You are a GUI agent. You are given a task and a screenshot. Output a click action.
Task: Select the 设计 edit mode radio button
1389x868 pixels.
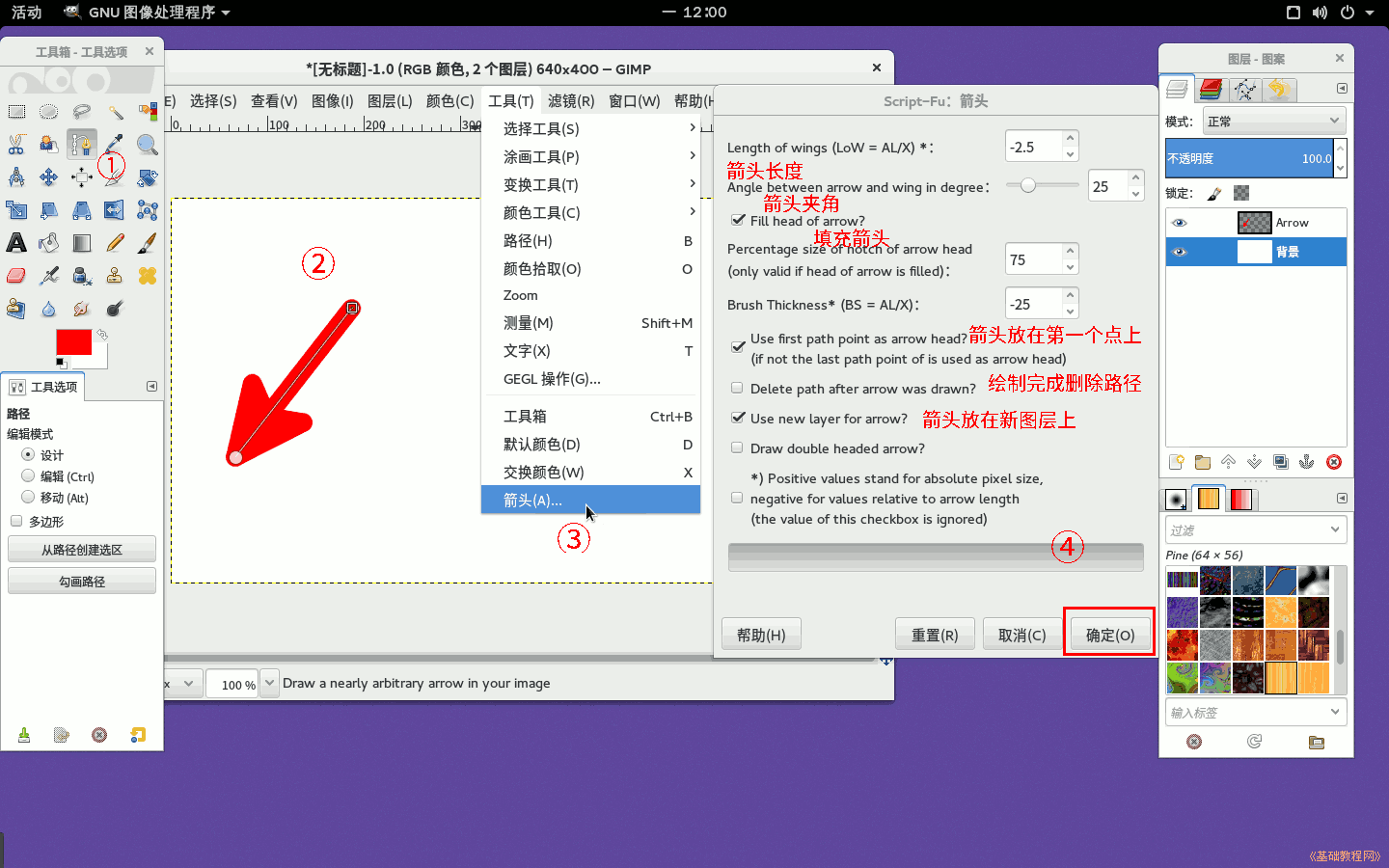click(x=28, y=454)
